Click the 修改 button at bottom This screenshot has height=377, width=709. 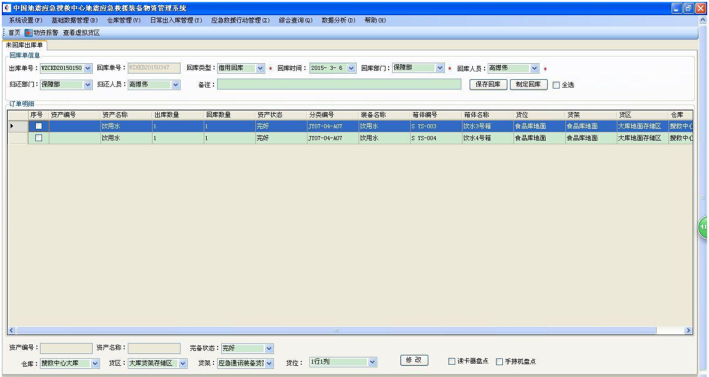(x=414, y=360)
